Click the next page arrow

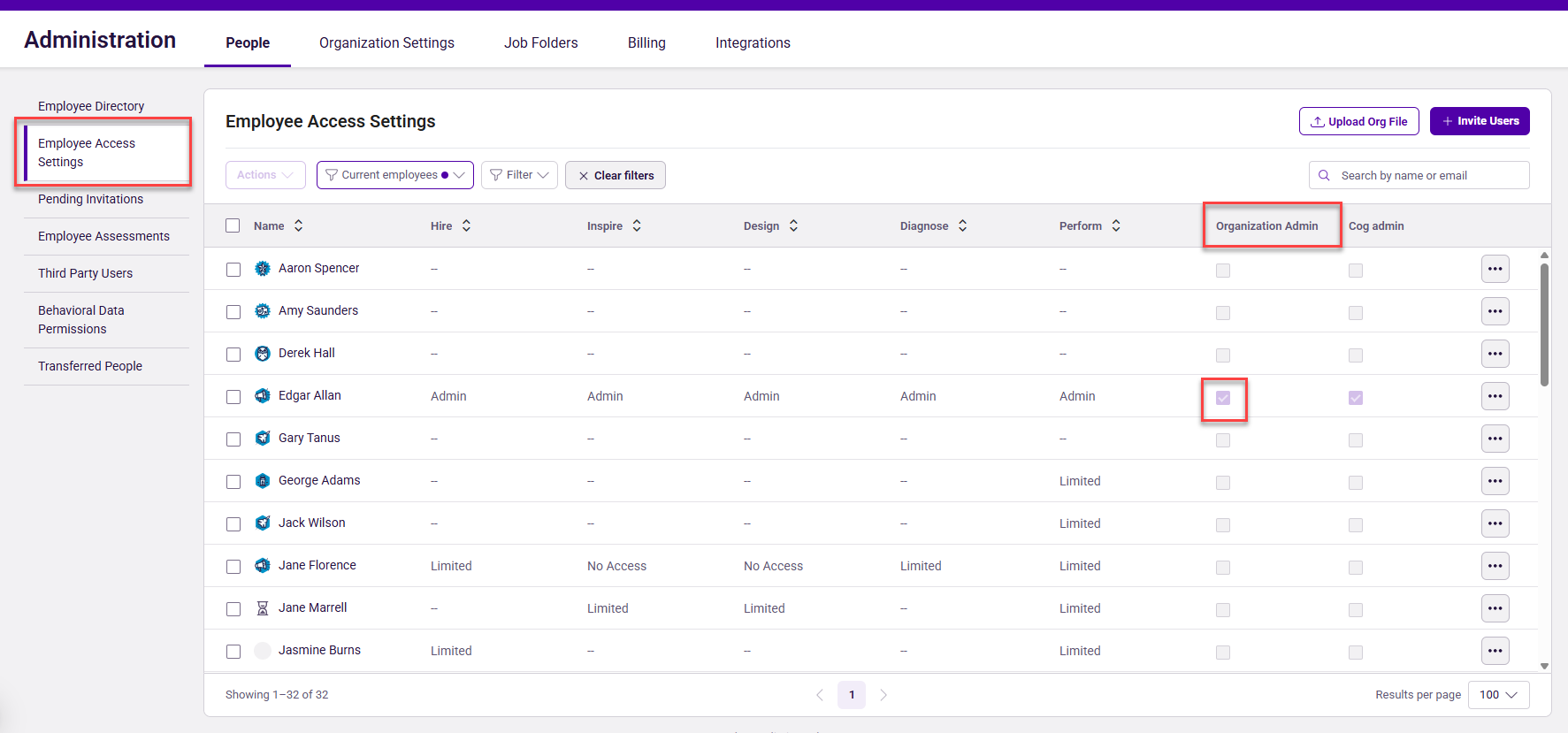tap(883, 695)
